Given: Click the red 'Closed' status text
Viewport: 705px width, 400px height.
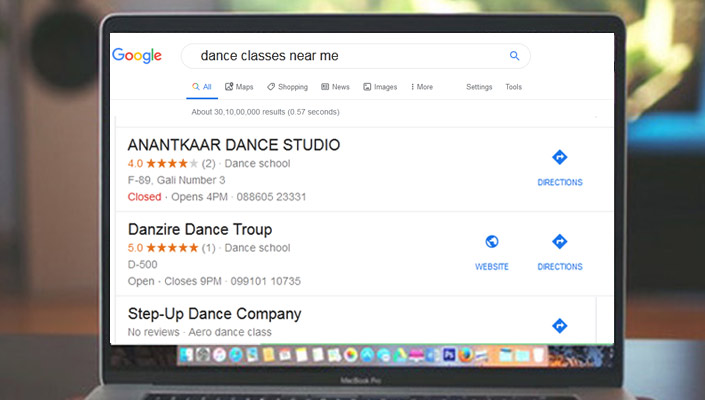Looking at the screenshot, I should tap(144, 197).
